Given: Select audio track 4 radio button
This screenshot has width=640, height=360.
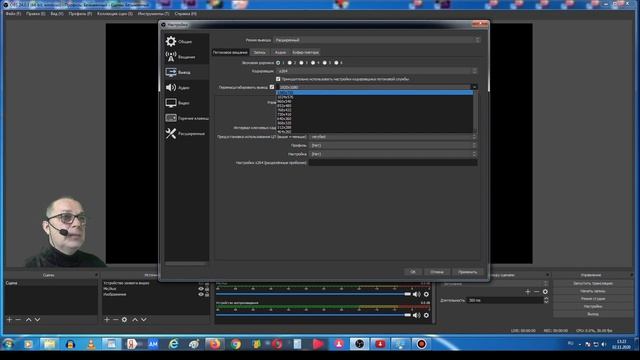Looking at the screenshot, I should point(313,63).
